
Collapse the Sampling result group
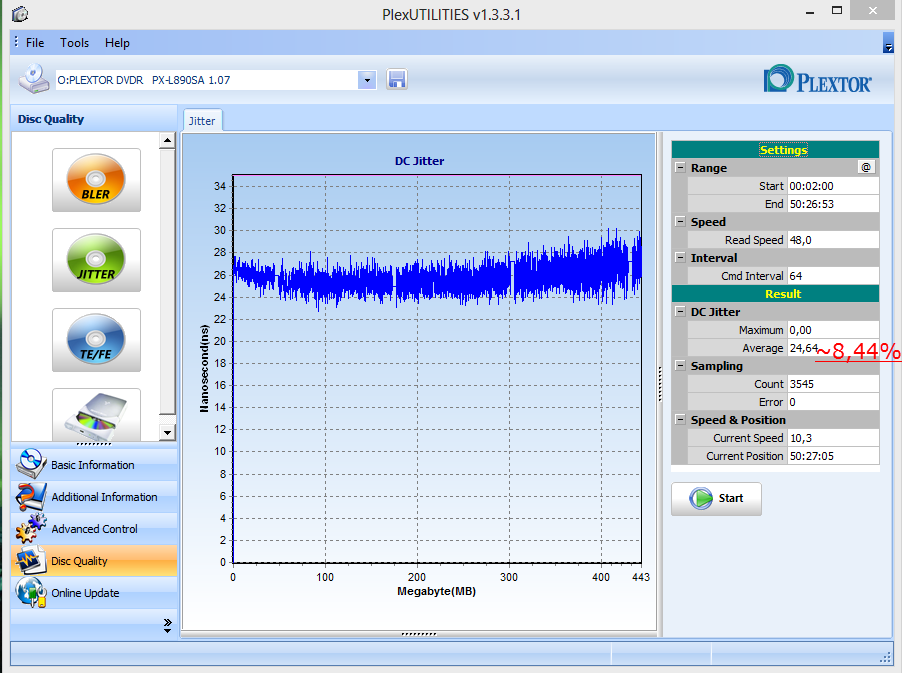tap(680, 365)
